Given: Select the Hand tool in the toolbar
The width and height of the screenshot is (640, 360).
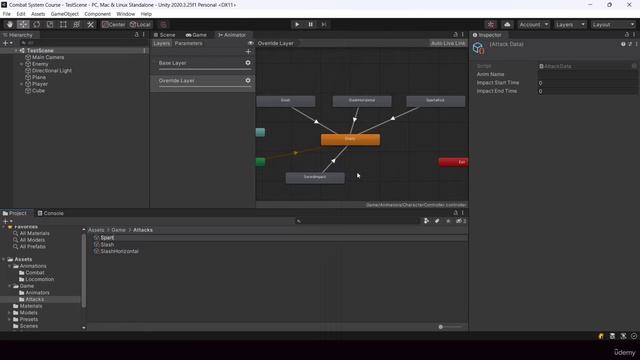Looking at the screenshot, I should pyautogui.click(x=10, y=24).
